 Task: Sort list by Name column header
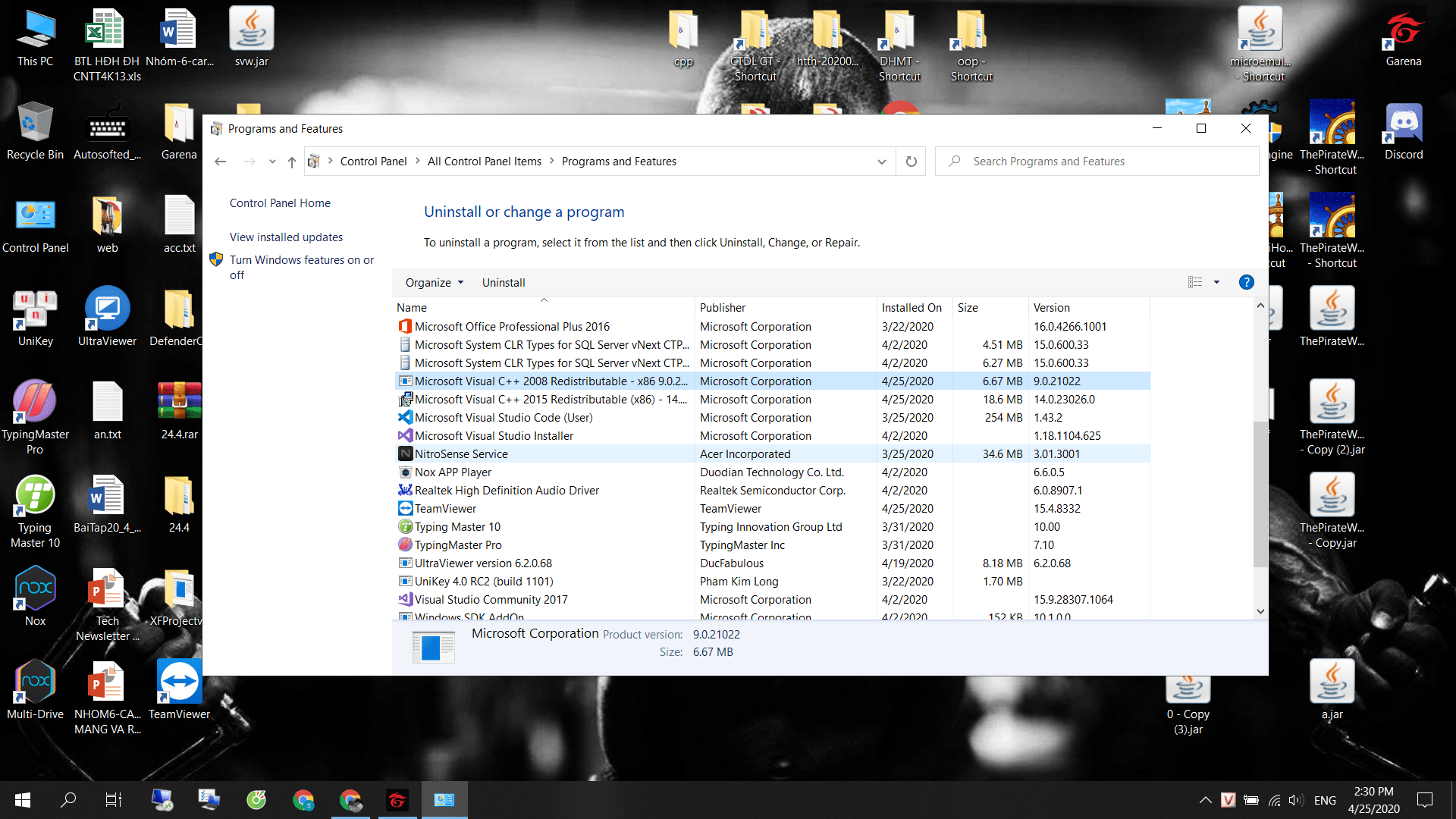tap(544, 307)
